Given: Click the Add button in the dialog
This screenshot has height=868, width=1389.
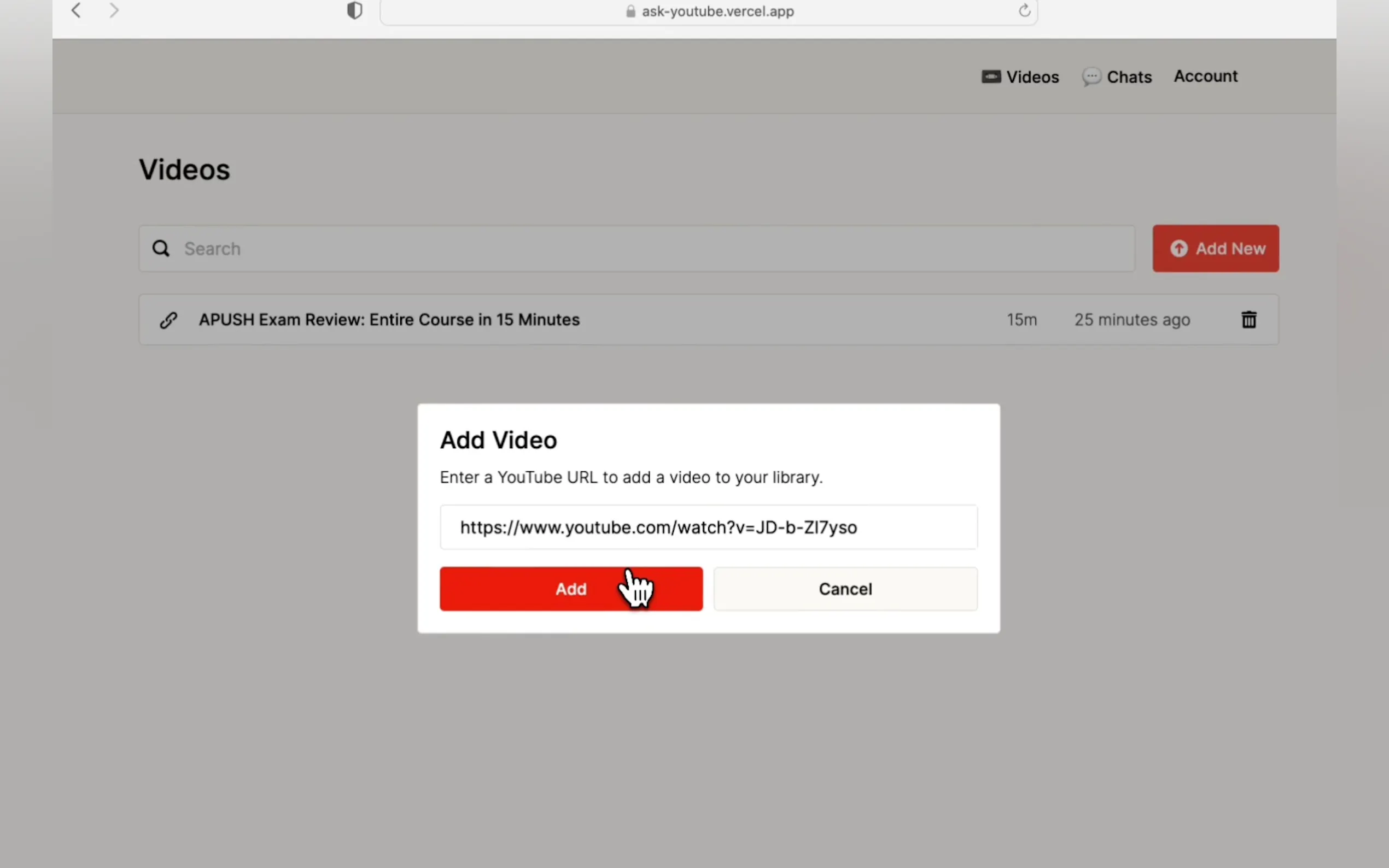Looking at the screenshot, I should (x=570, y=589).
